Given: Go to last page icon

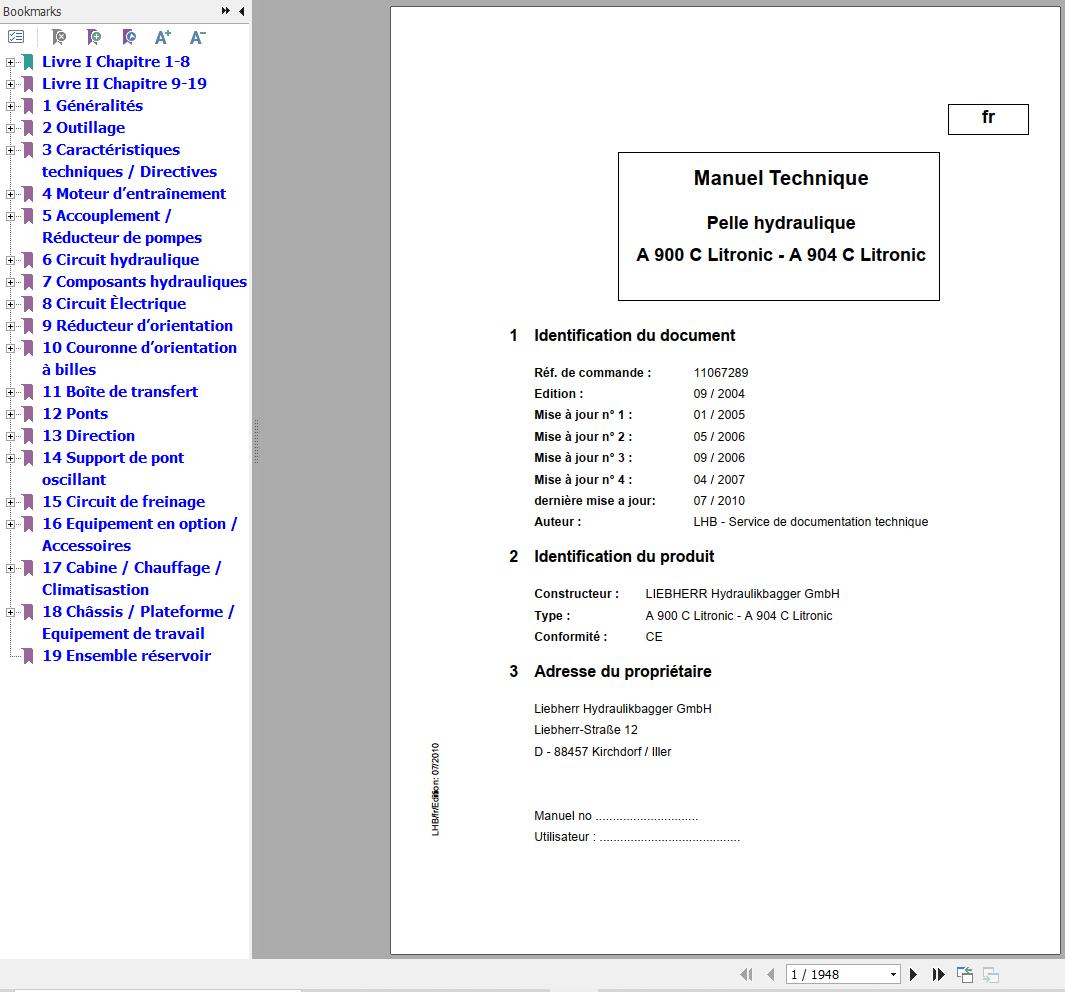Looking at the screenshot, I should [x=938, y=974].
